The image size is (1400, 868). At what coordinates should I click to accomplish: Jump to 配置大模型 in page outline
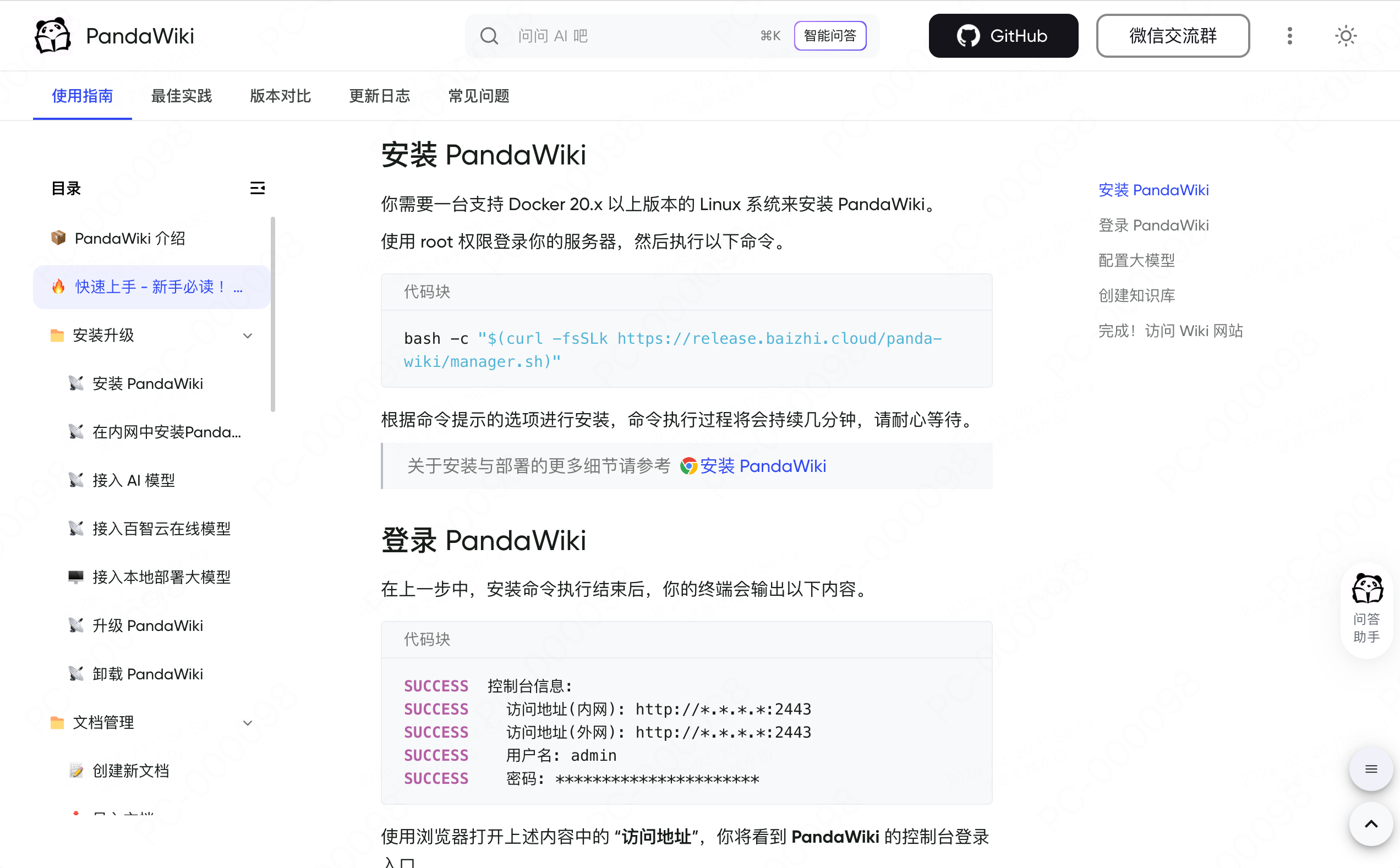coord(1136,260)
